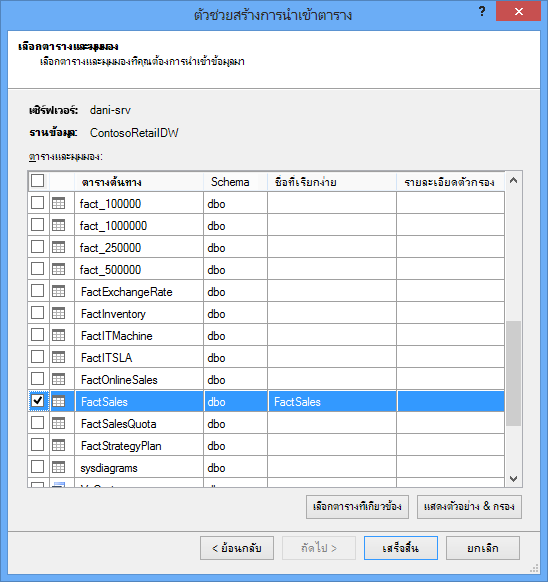Click the Schema column header
This screenshot has height=582, width=548.
click(x=235, y=182)
